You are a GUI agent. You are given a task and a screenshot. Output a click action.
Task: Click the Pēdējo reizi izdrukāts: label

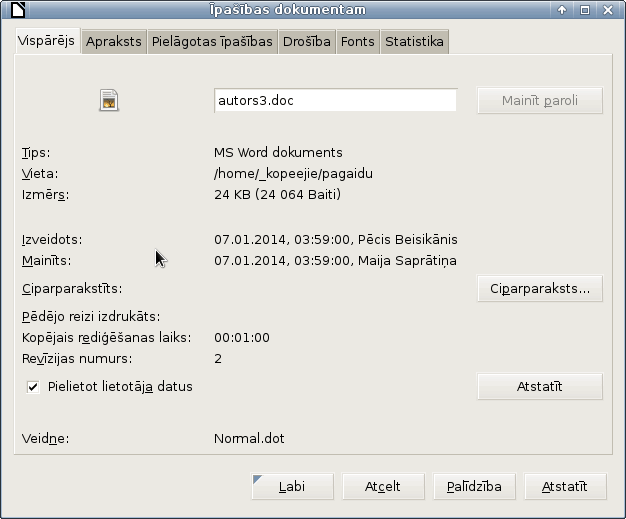91,317
